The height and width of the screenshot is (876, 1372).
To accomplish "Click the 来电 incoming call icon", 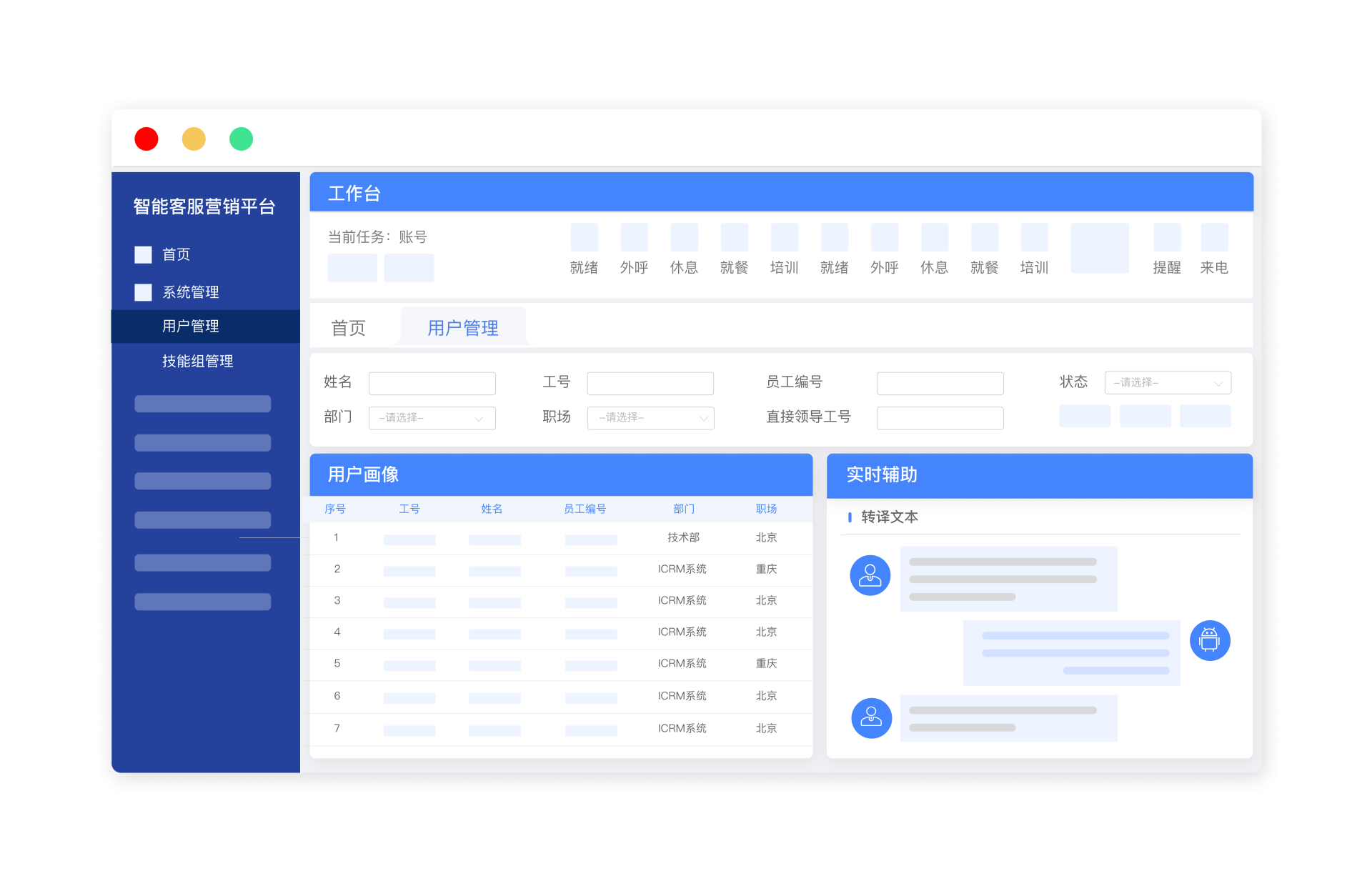I will click(1214, 237).
